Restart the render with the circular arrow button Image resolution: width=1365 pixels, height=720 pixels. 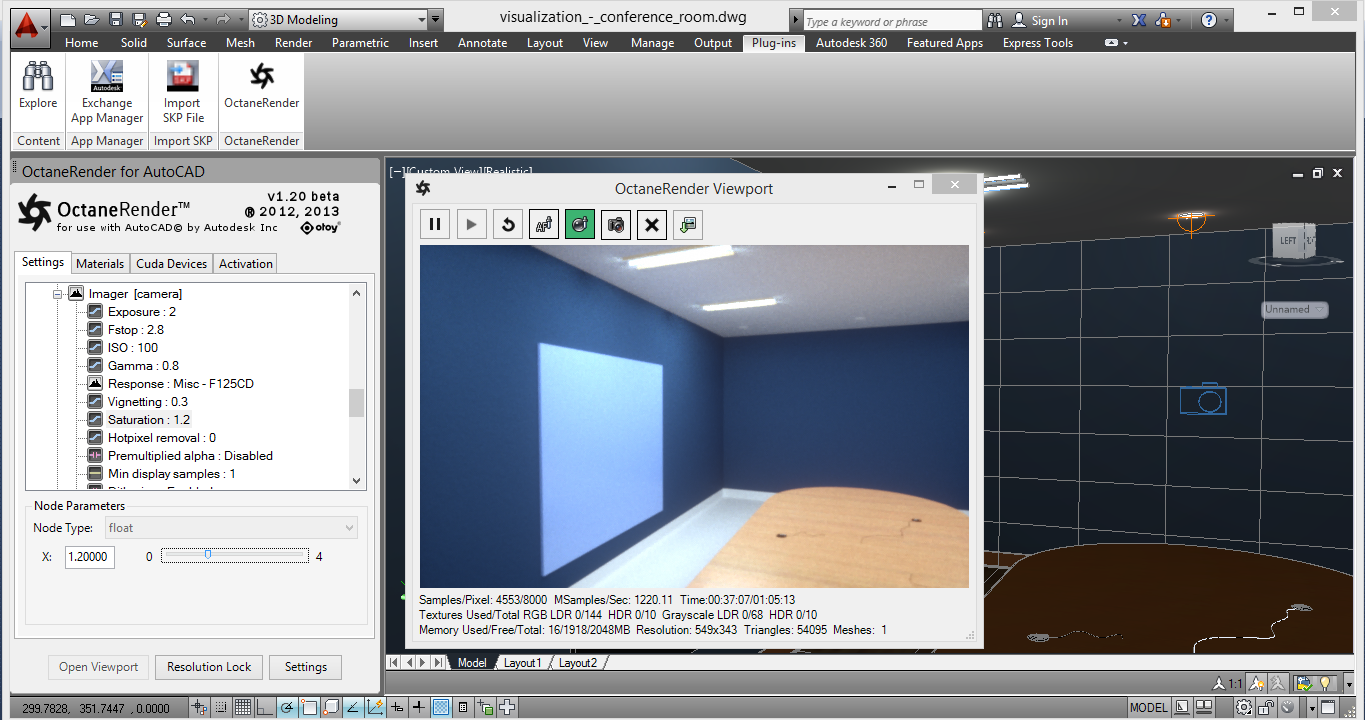click(508, 224)
